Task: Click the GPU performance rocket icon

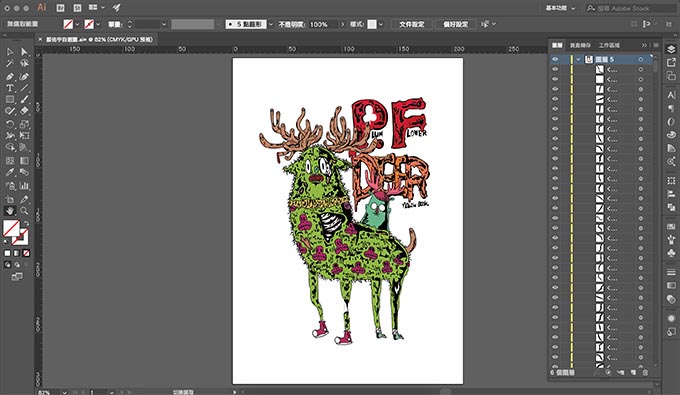Action: (116, 7)
